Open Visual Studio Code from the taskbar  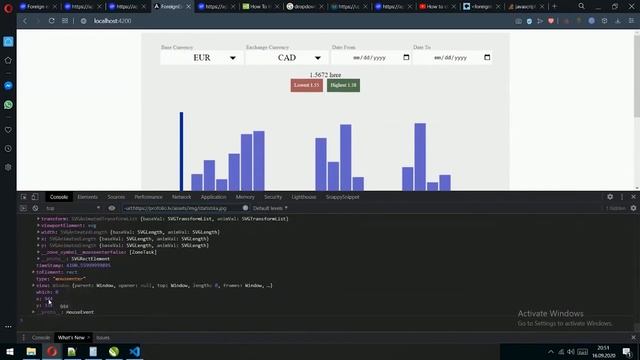tap(135, 351)
